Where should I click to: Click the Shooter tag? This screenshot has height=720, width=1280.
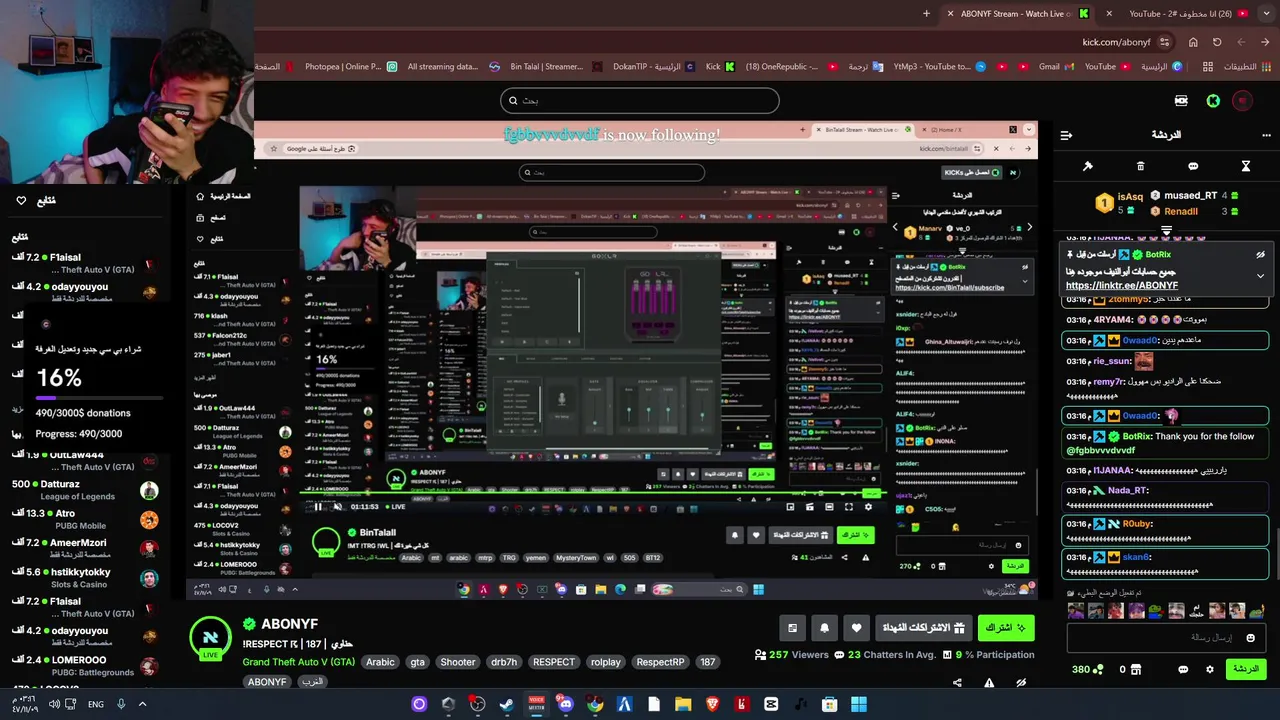pos(458,662)
